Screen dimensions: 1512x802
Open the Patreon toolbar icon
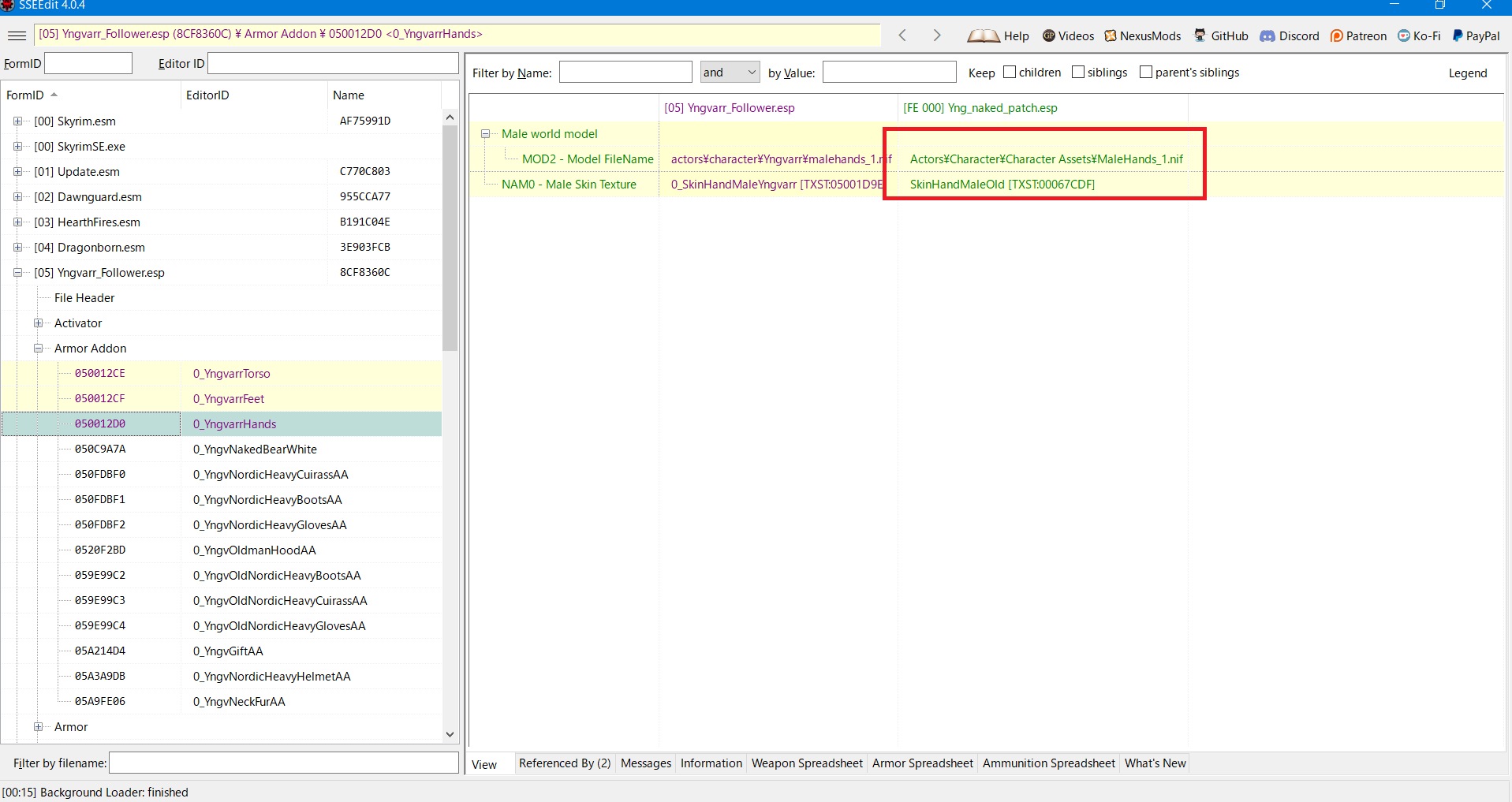tap(1336, 35)
